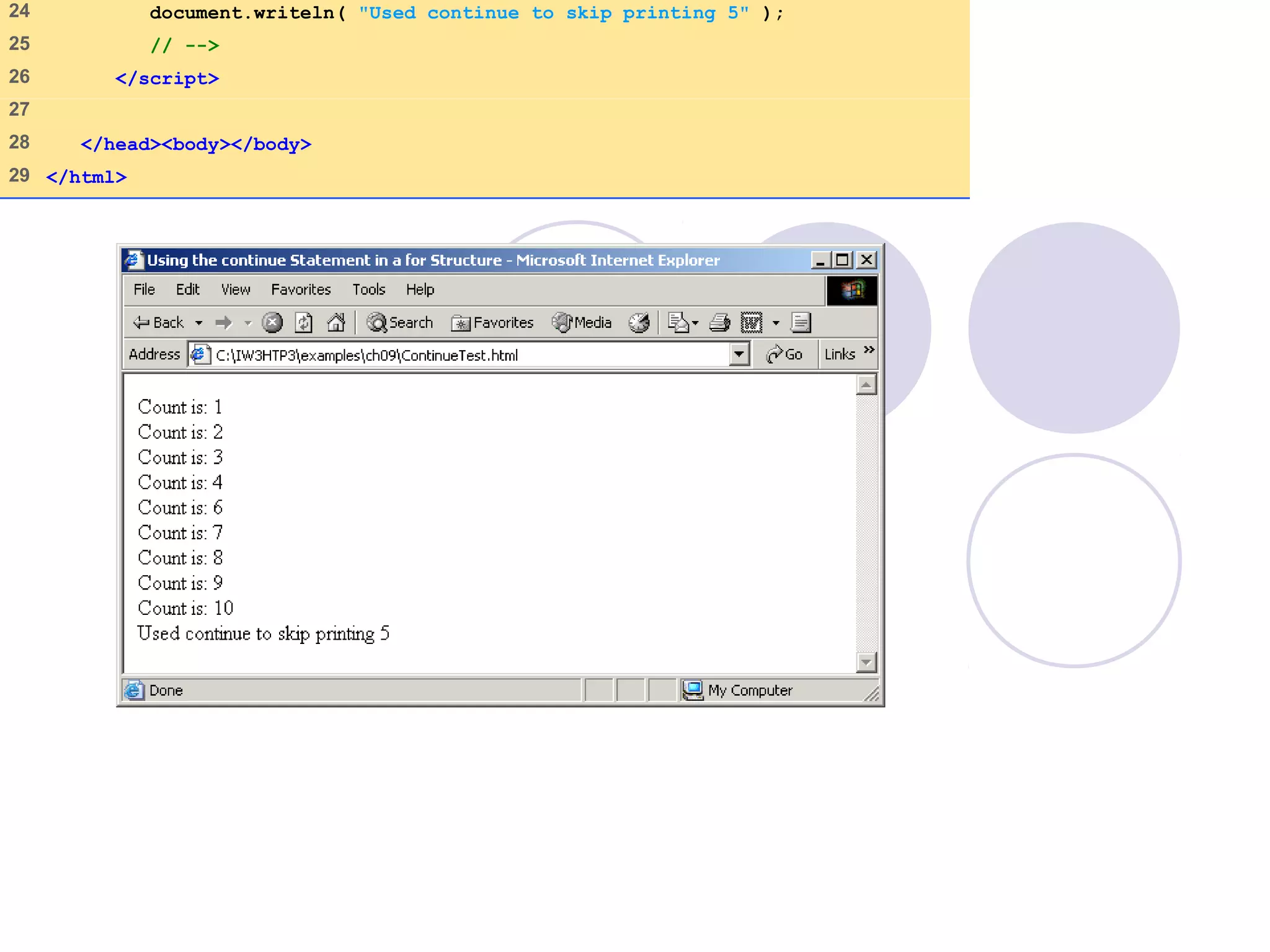Click the Stop loading icon

(272, 322)
